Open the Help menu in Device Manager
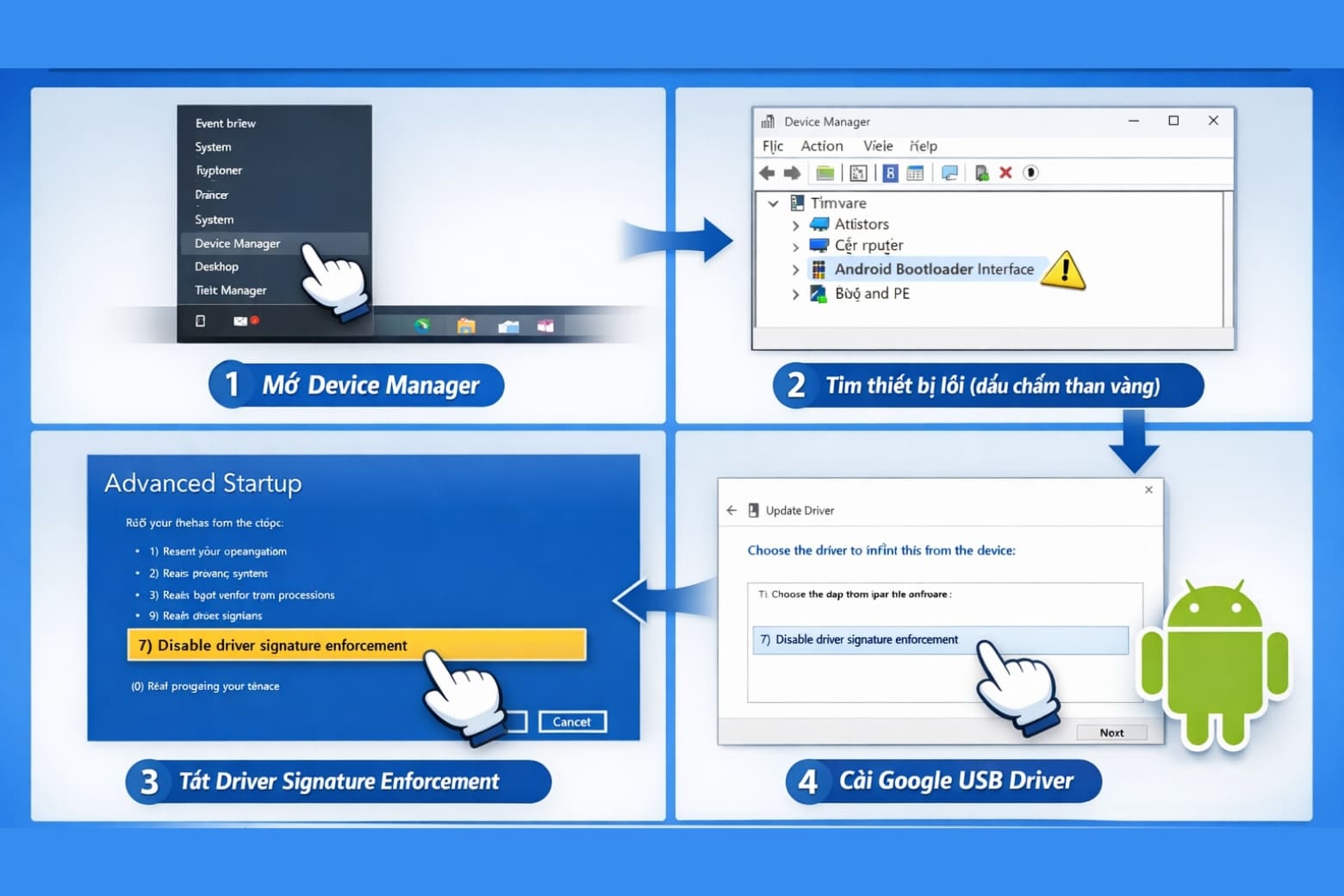 pos(923,146)
